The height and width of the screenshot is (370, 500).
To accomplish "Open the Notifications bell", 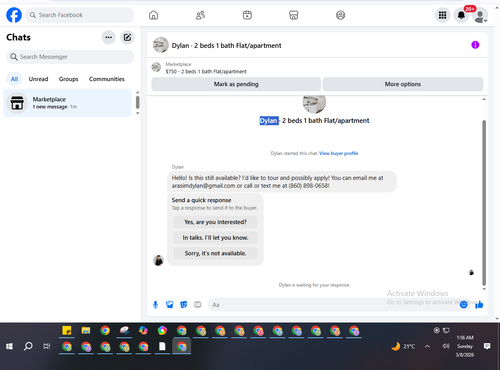I will tap(461, 15).
